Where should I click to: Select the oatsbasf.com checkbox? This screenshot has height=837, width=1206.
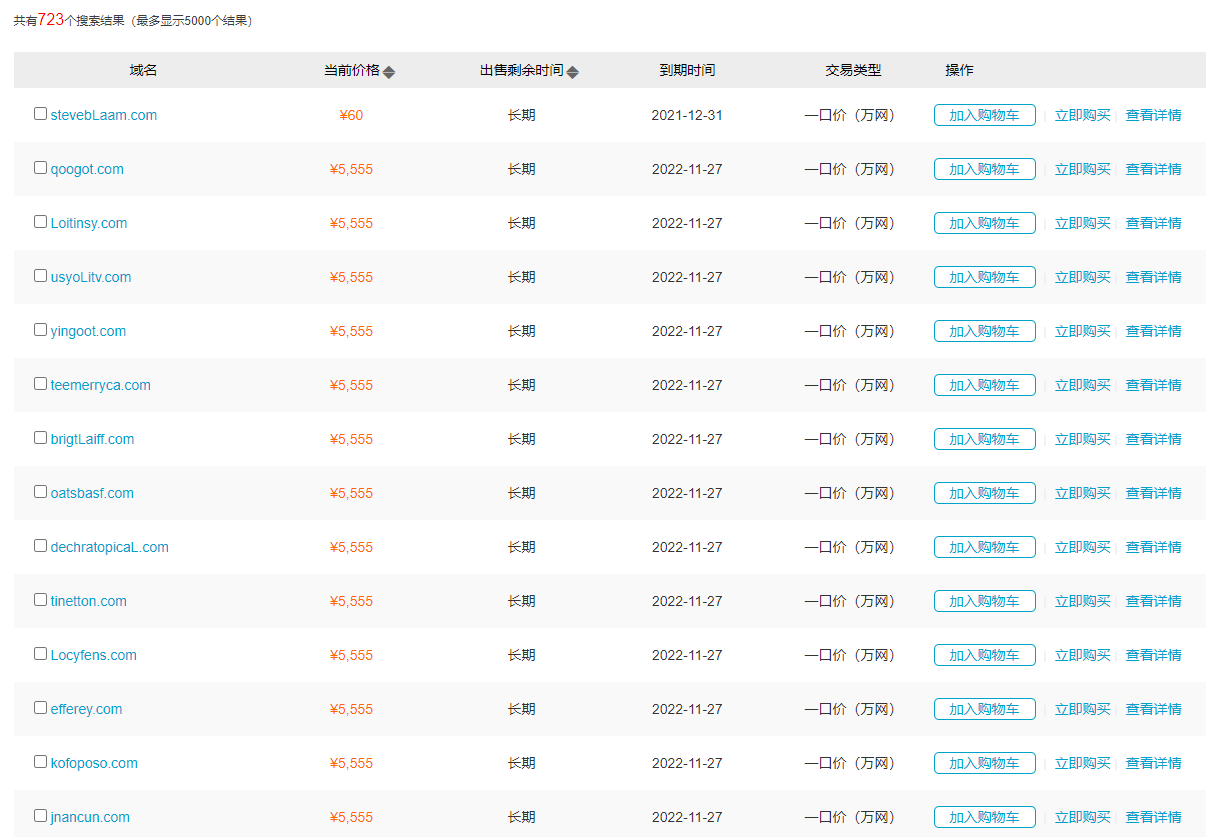pyautogui.click(x=41, y=492)
